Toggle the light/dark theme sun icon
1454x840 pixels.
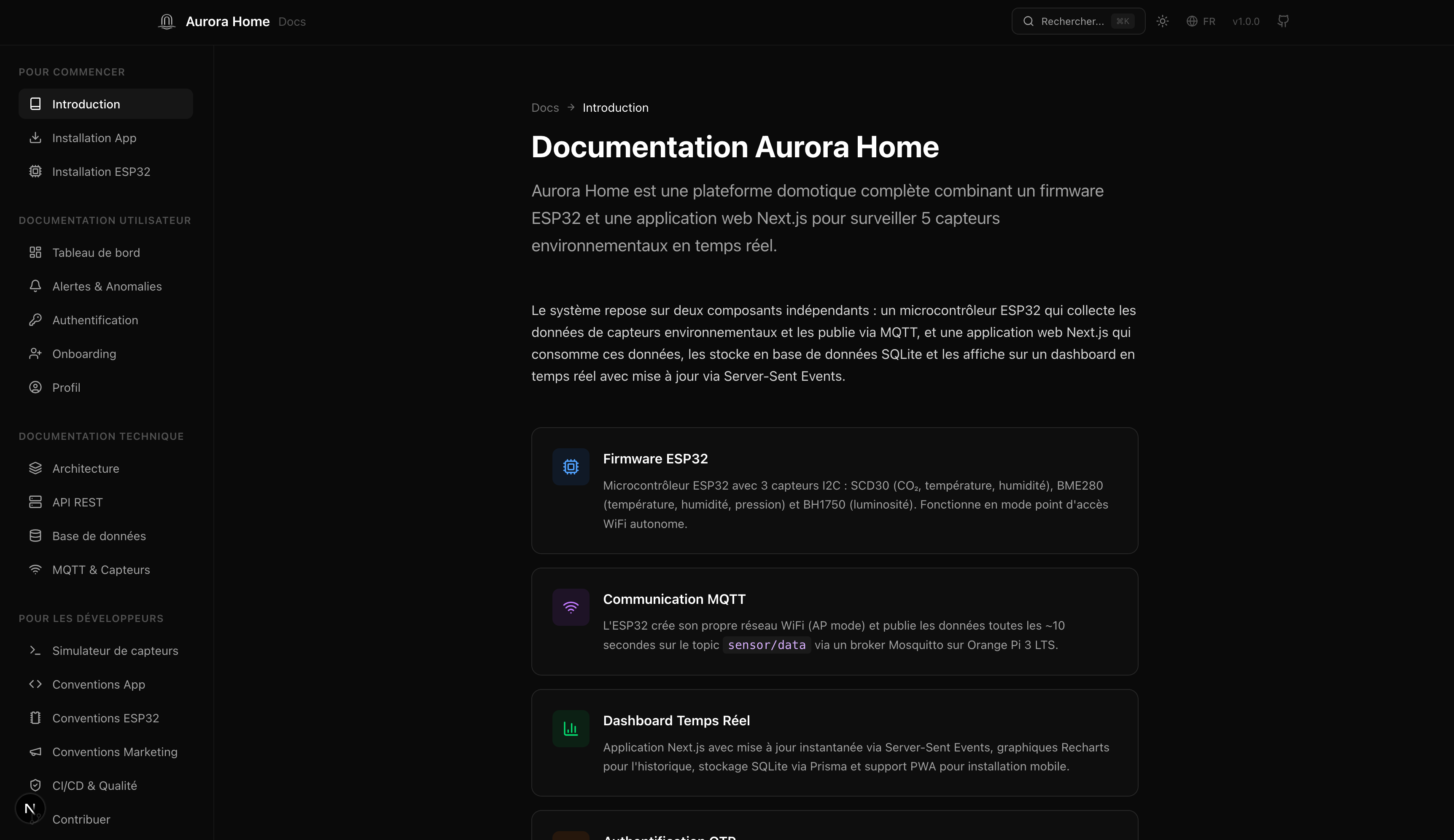click(x=1162, y=22)
